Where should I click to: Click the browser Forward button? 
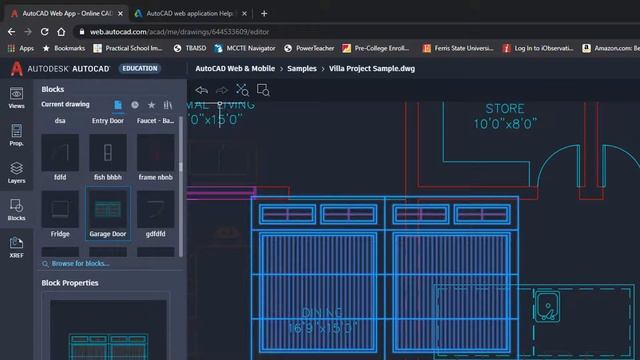tap(28, 31)
